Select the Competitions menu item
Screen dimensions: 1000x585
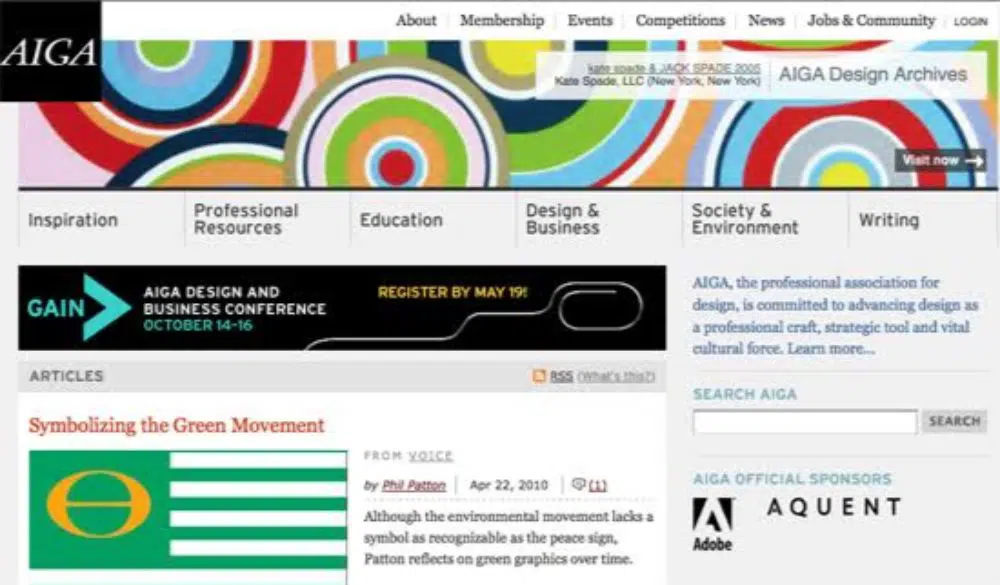coord(680,20)
